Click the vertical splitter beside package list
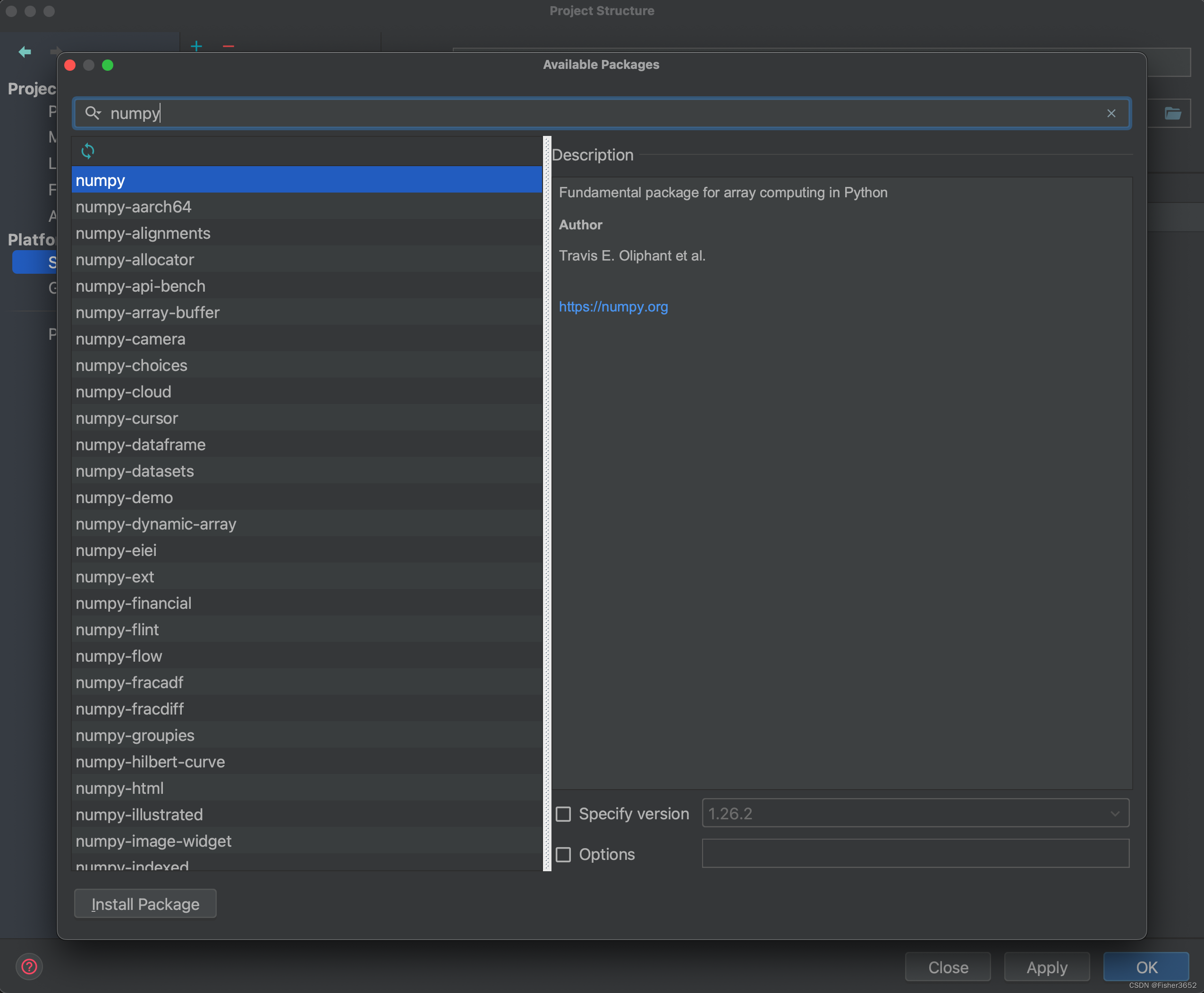The width and height of the screenshot is (1204, 993). tap(547, 504)
